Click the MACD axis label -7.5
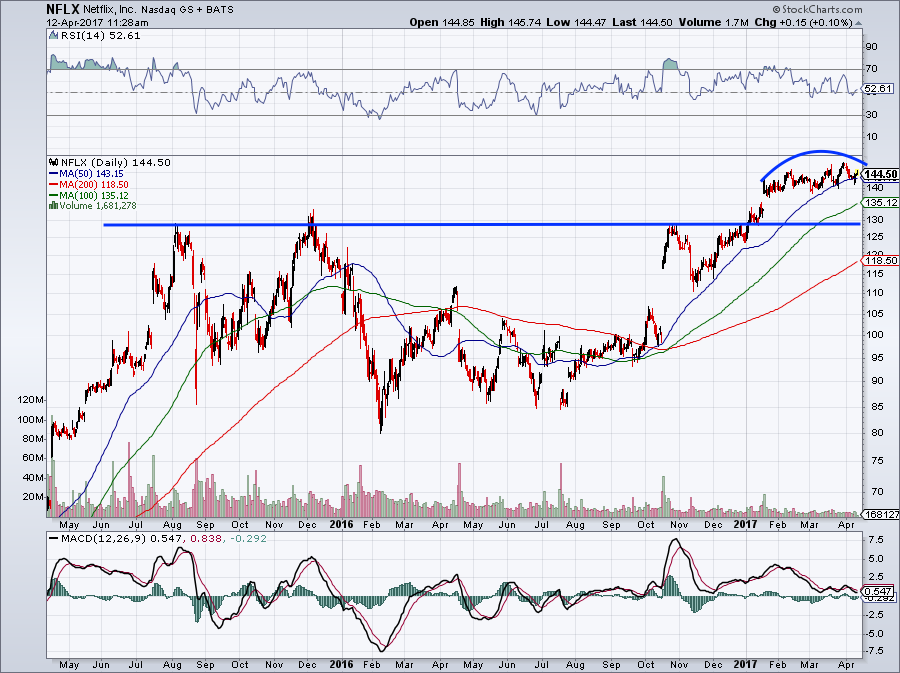 coord(874,651)
